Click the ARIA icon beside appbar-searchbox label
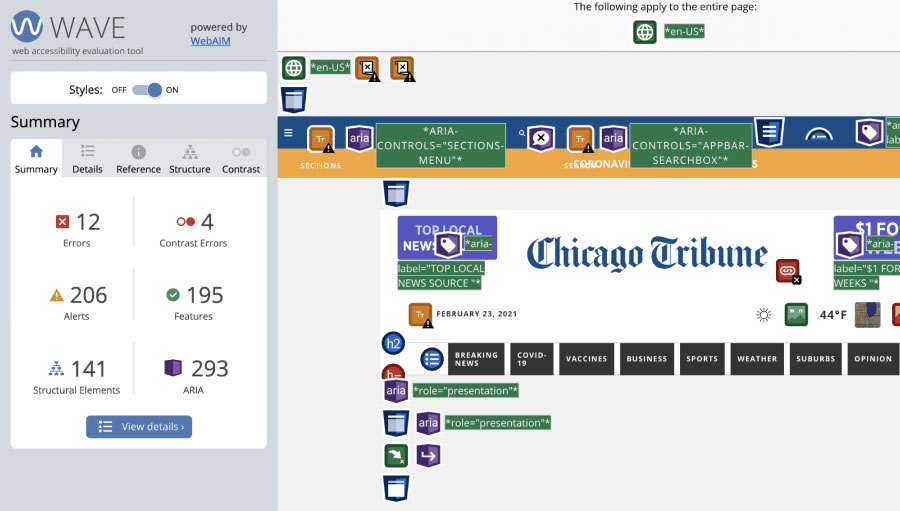 tap(613, 138)
